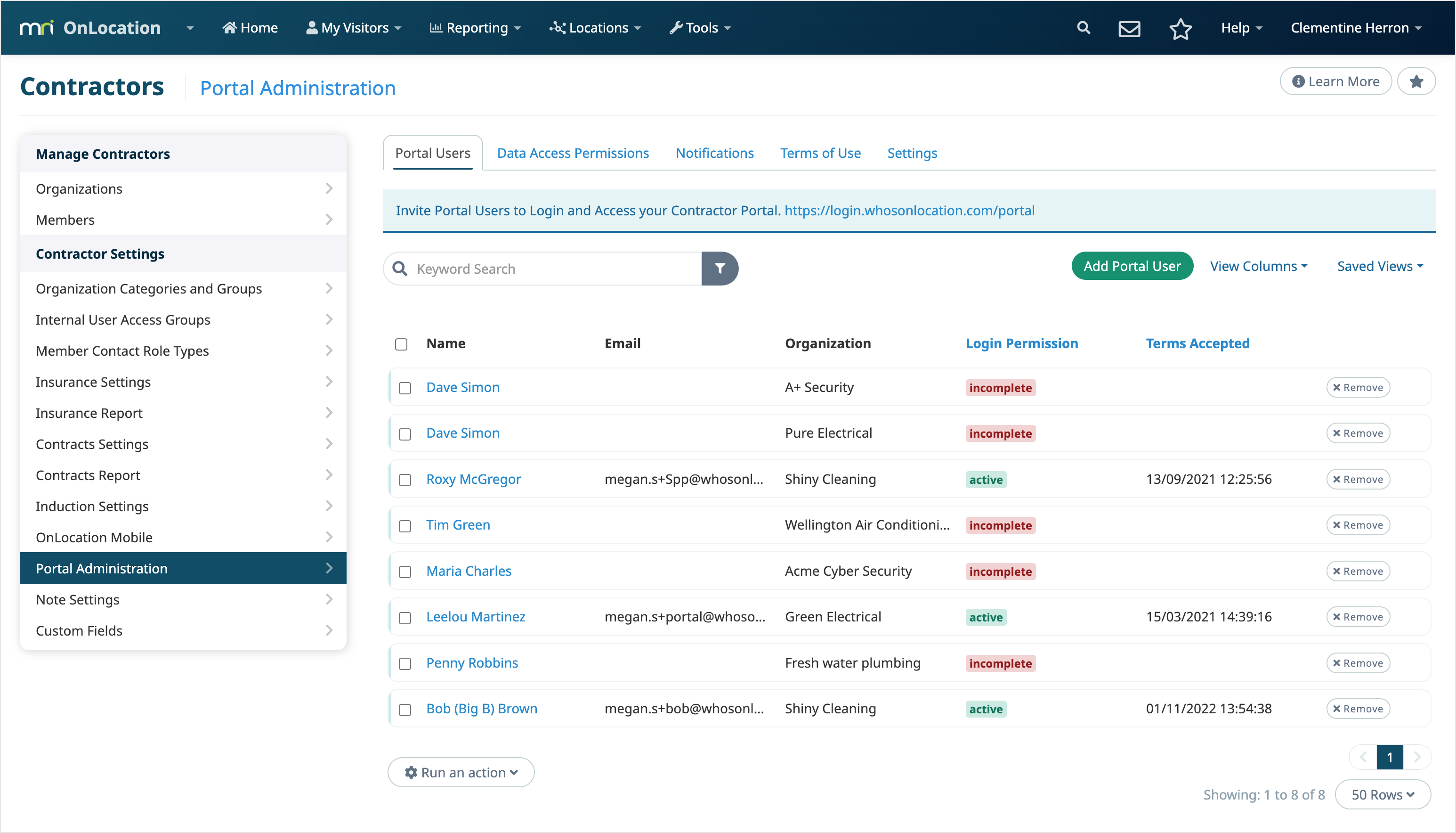Click the Learn More button
1456x833 pixels.
click(1335, 82)
